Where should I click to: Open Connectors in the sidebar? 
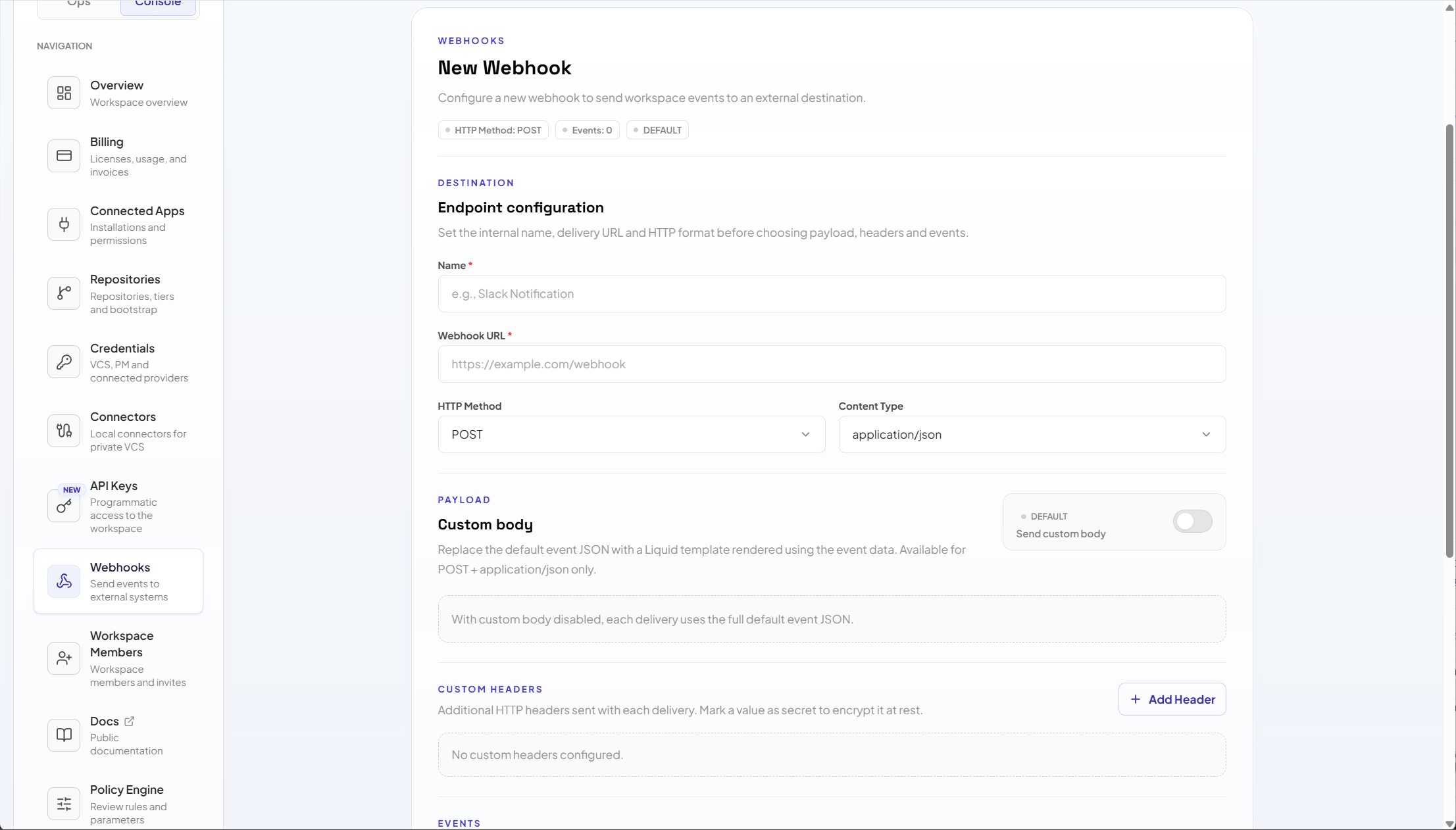pyautogui.click(x=118, y=431)
